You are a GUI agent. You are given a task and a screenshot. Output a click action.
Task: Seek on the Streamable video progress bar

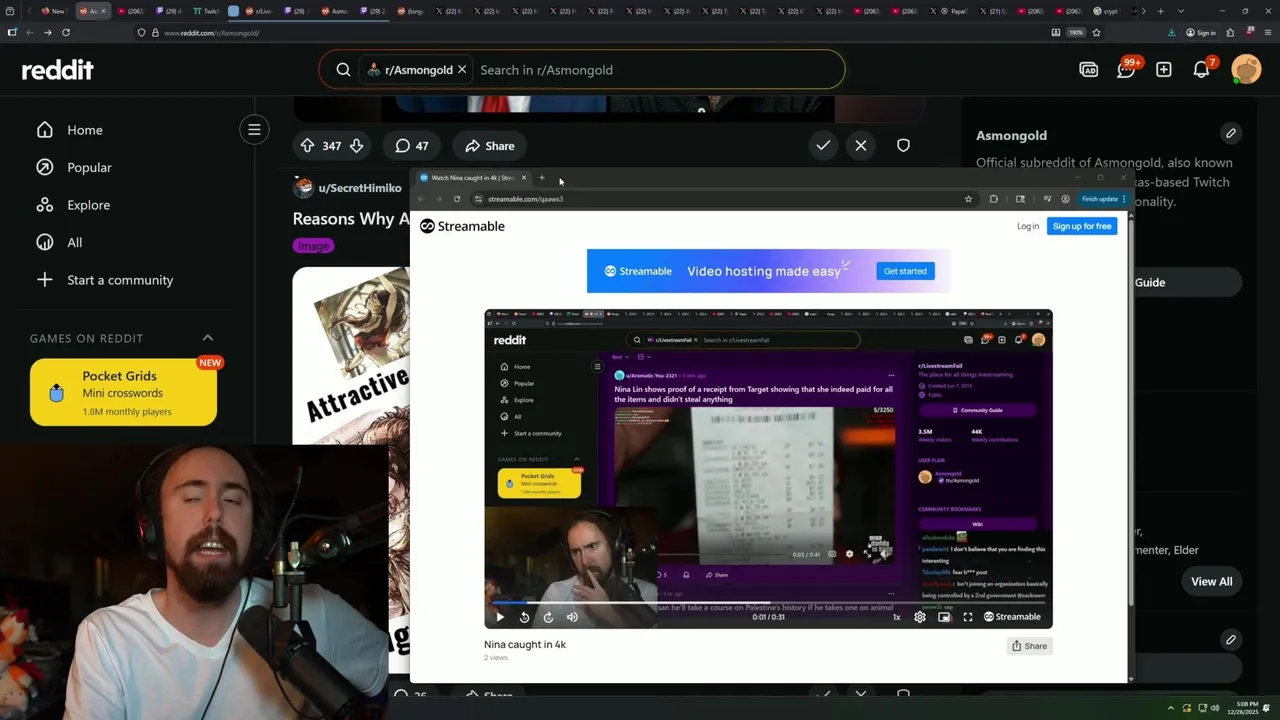(768, 603)
